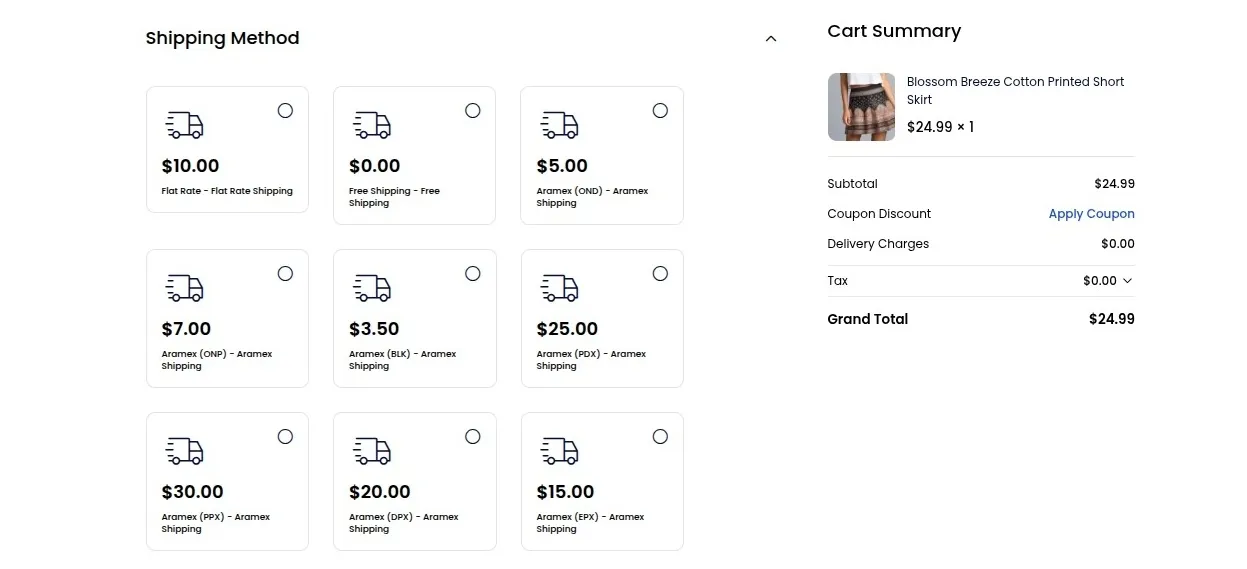Choose the $0.00 Free Shipping radio button
This screenshot has width=1247, height=569.
473,111
